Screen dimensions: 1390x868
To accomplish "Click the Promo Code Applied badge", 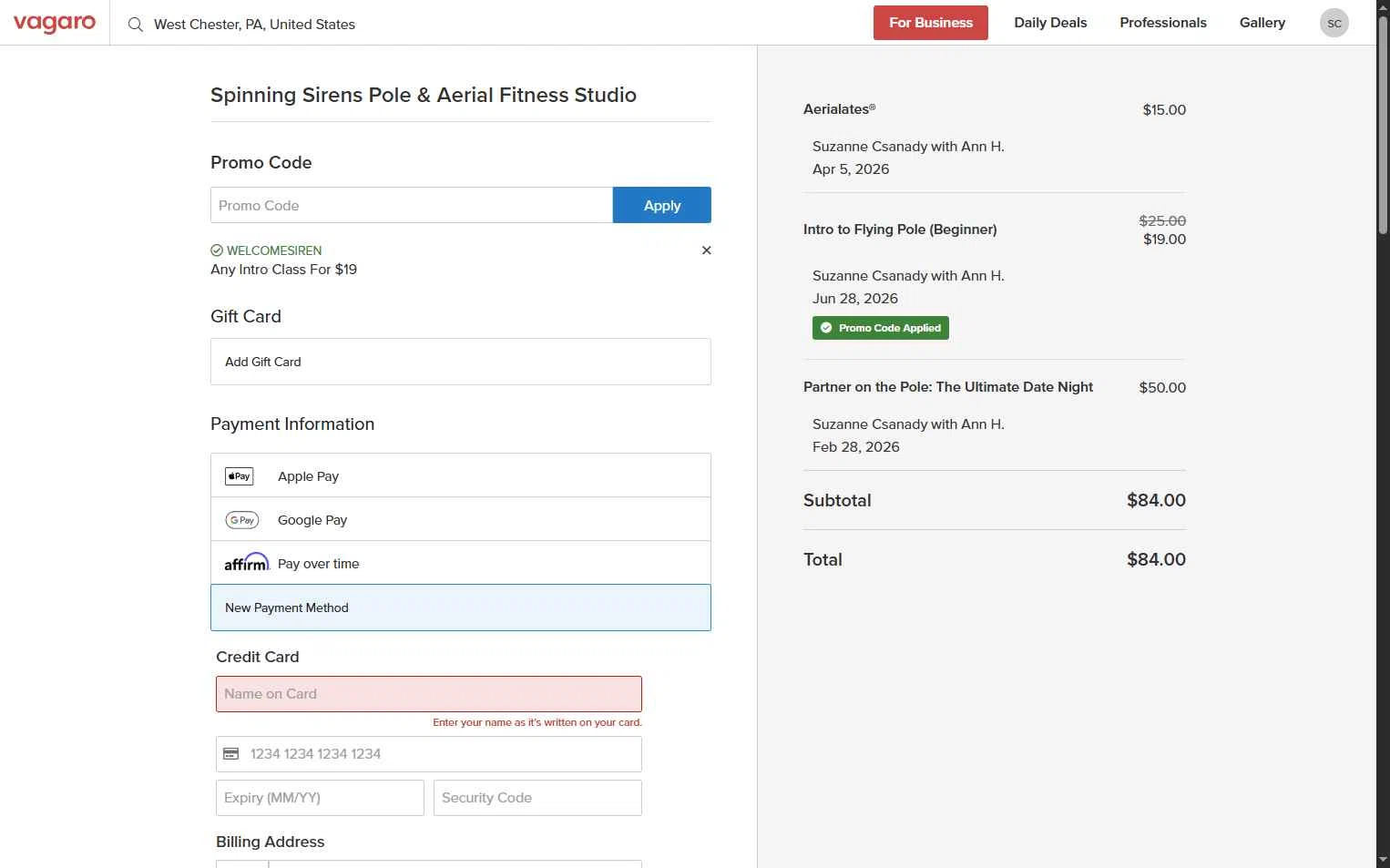I will pyautogui.click(x=881, y=328).
